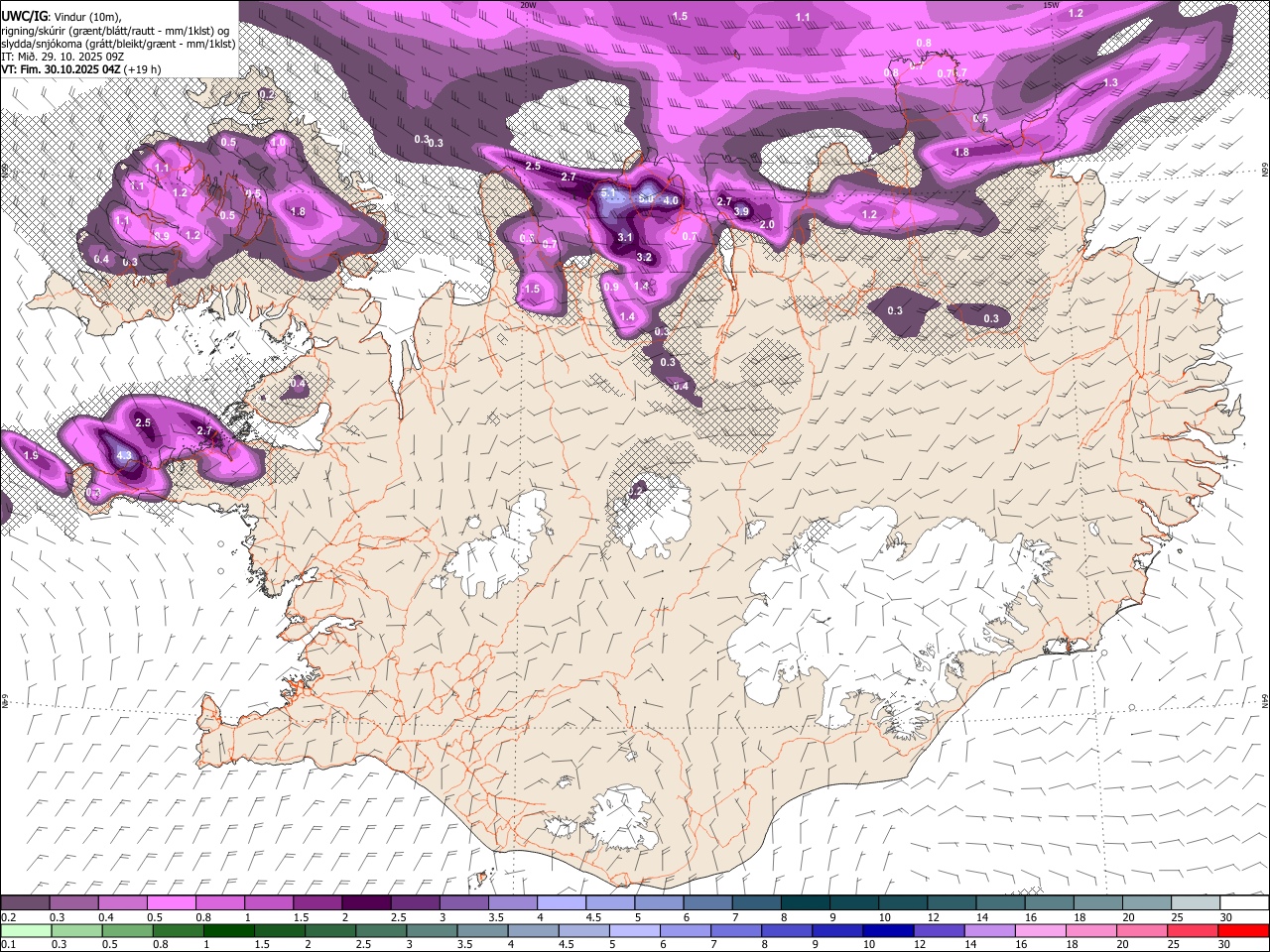The image size is (1270, 952).
Task: Click the 'rigning/skúrir' legend description line
Action: coord(115,30)
